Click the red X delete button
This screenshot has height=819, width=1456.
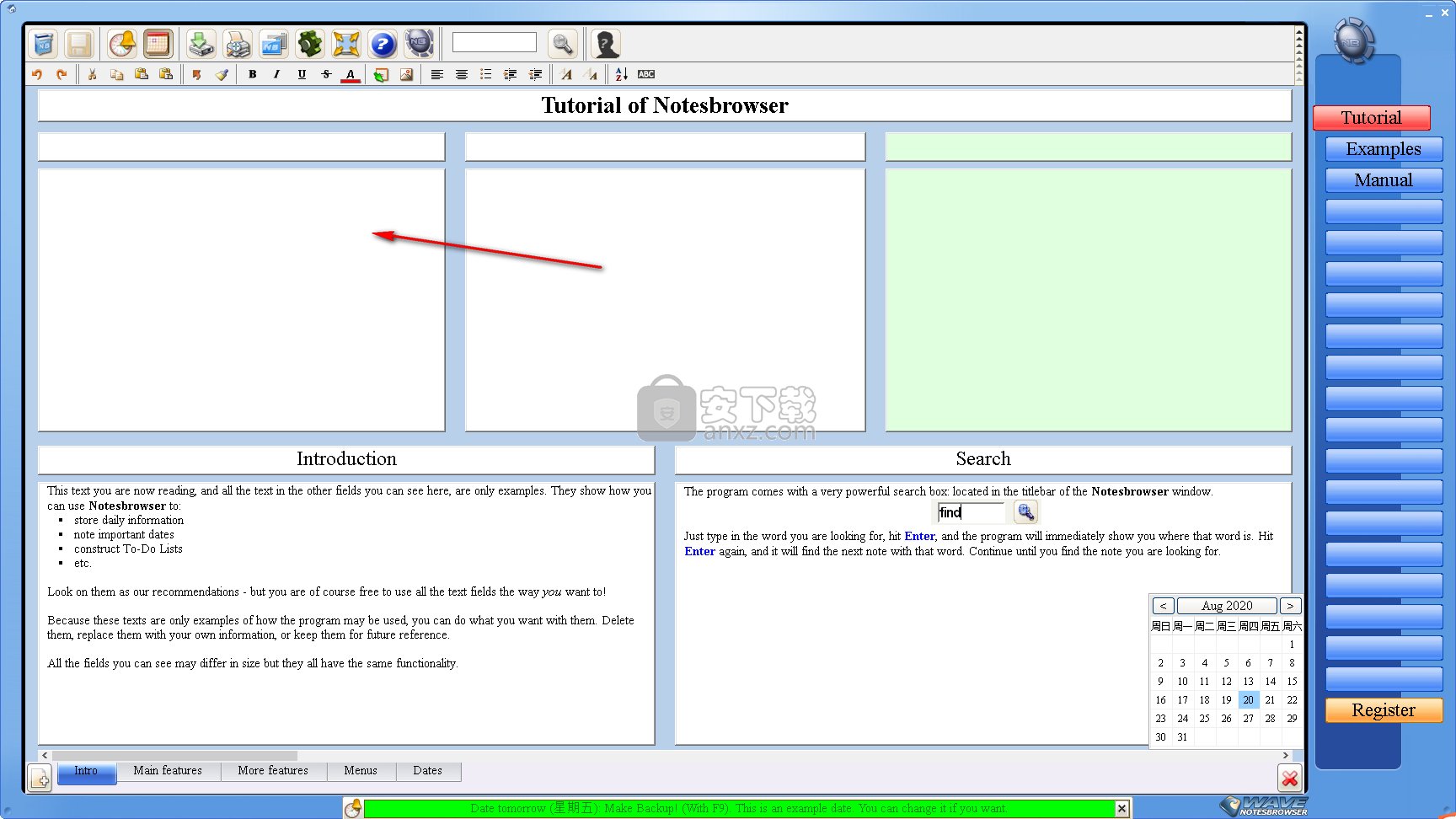1289,778
